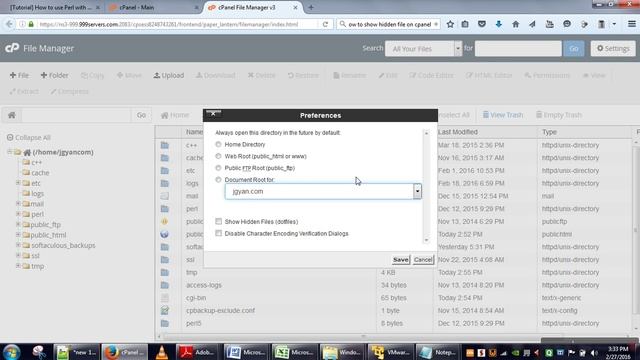Click the taskbar volume icon
Image resolution: width=640 pixels, height=360 pixels.
[x=594, y=352]
